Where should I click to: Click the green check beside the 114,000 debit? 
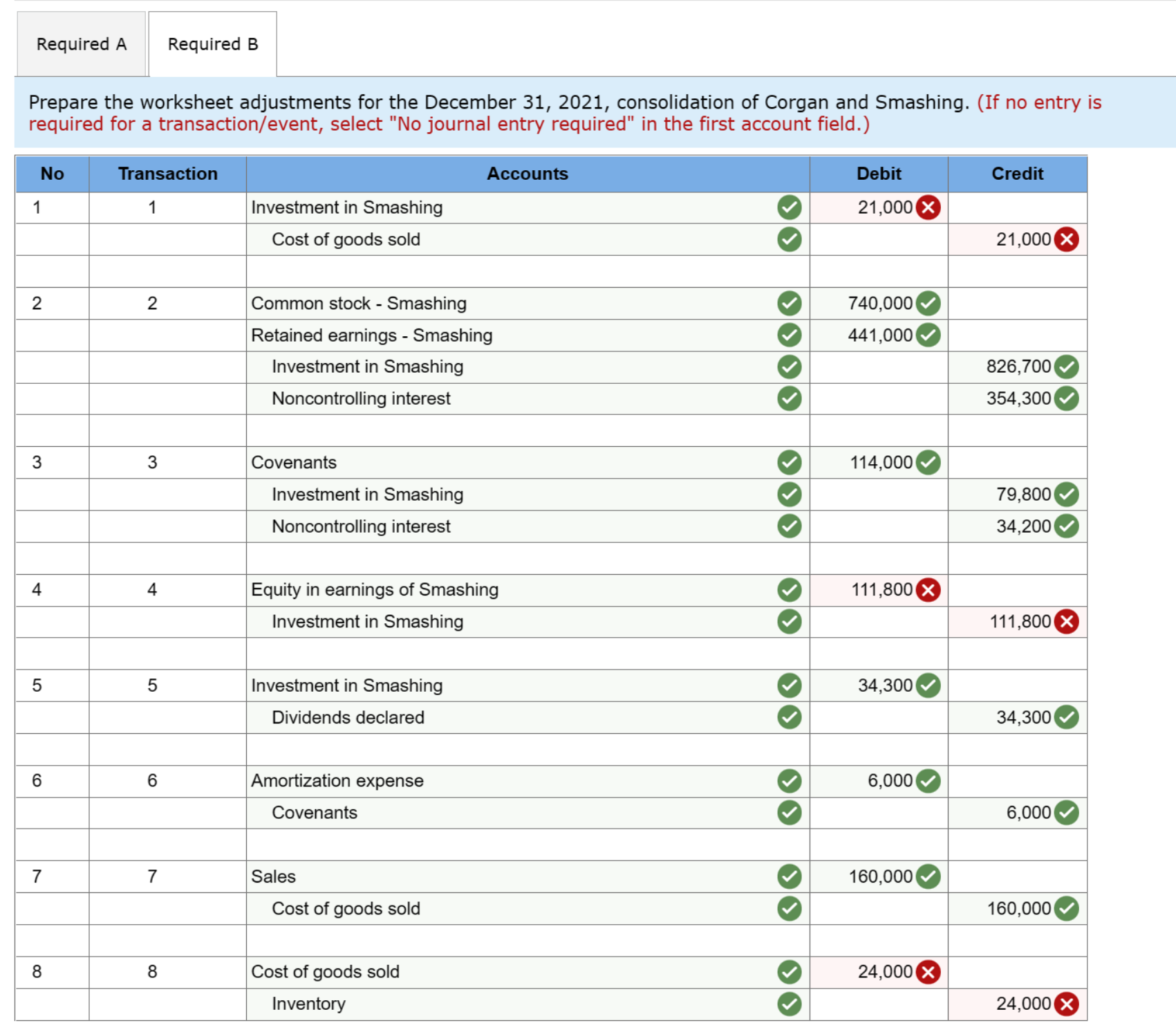tap(928, 462)
